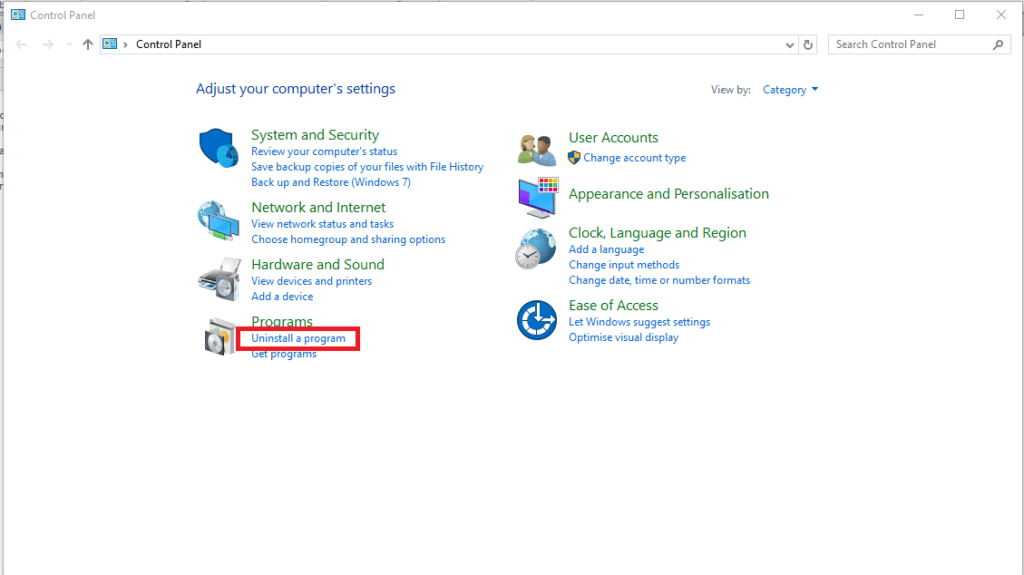Screen dimensions: 1024x575
Task: Select Let Windows suggest settings link
Action: 639,322
